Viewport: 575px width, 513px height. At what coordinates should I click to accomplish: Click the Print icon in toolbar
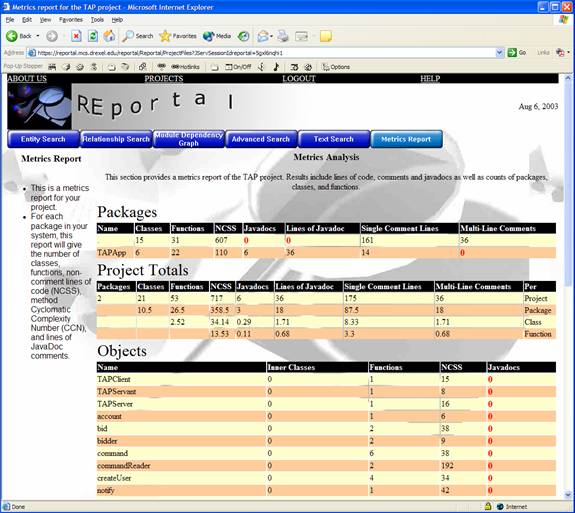pyautogui.click(x=283, y=36)
